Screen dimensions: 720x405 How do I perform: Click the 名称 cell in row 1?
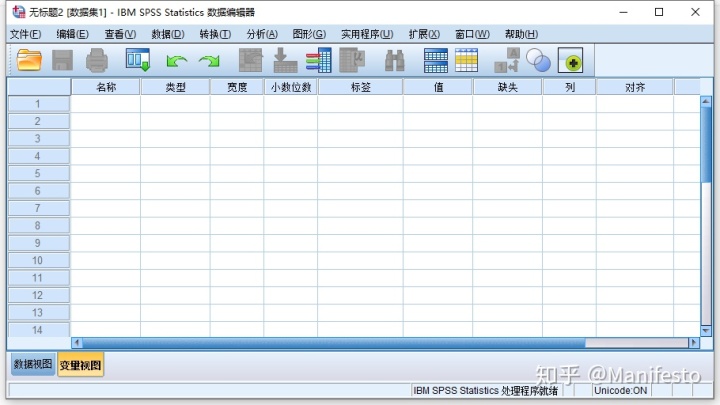pos(106,104)
